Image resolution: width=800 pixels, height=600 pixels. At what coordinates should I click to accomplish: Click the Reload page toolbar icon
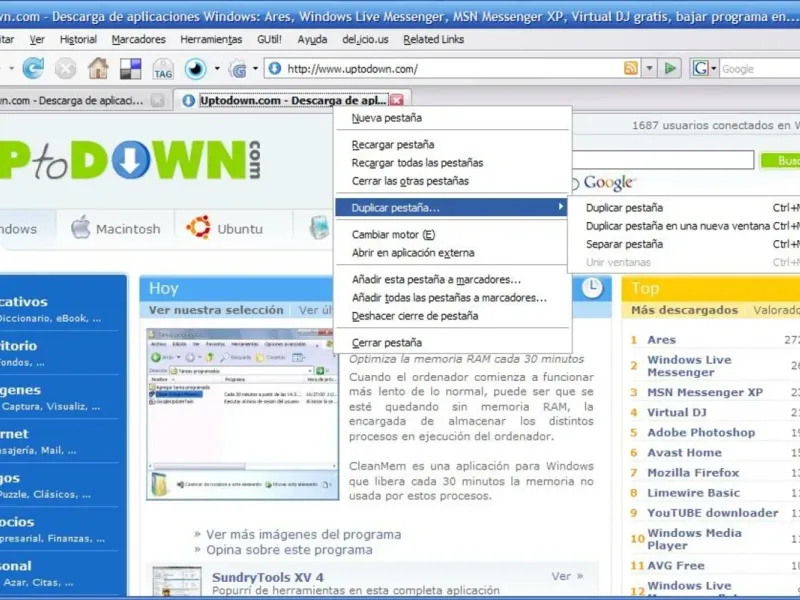click(33, 68)
